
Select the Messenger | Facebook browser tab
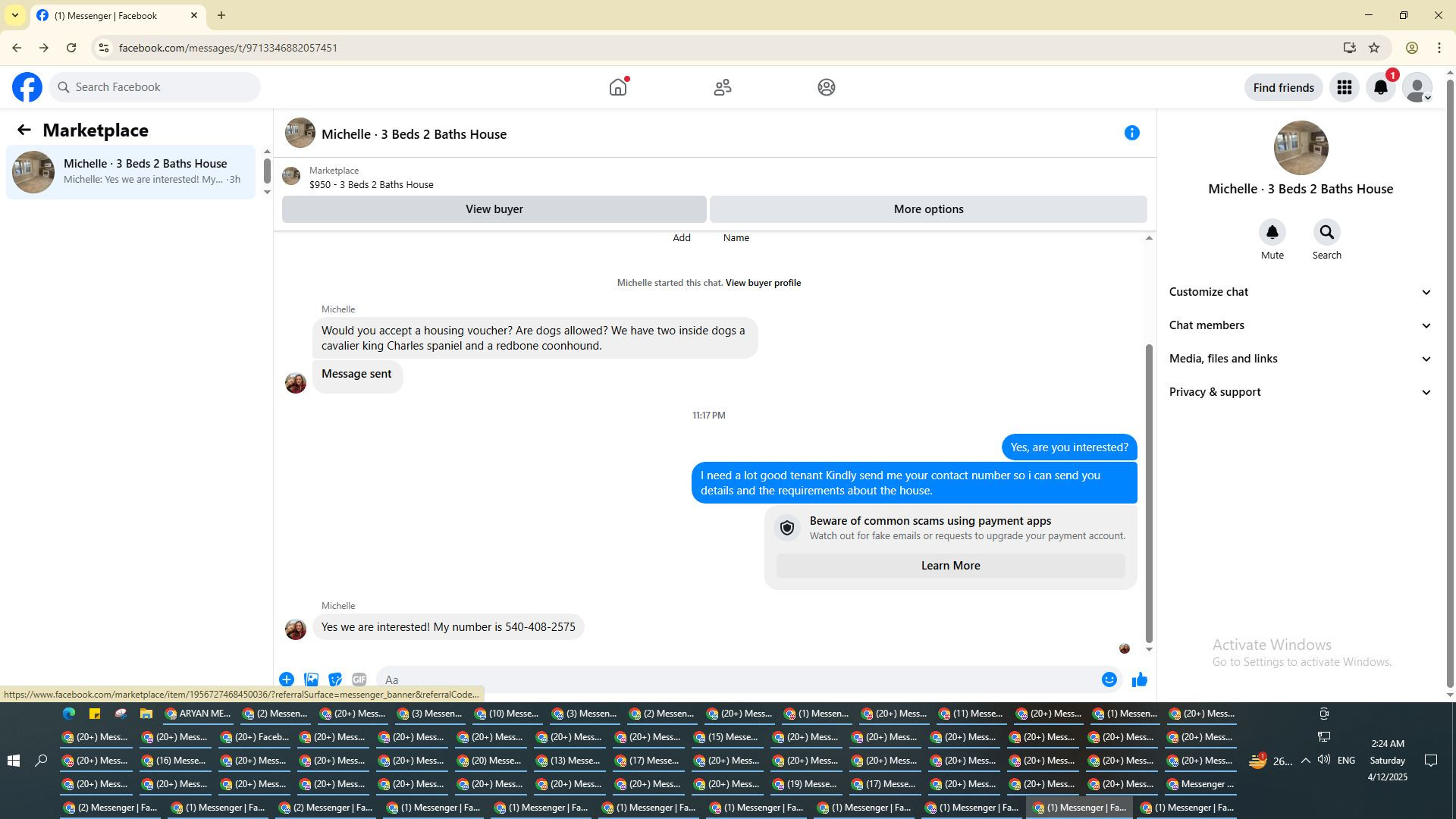pos(118,15)
